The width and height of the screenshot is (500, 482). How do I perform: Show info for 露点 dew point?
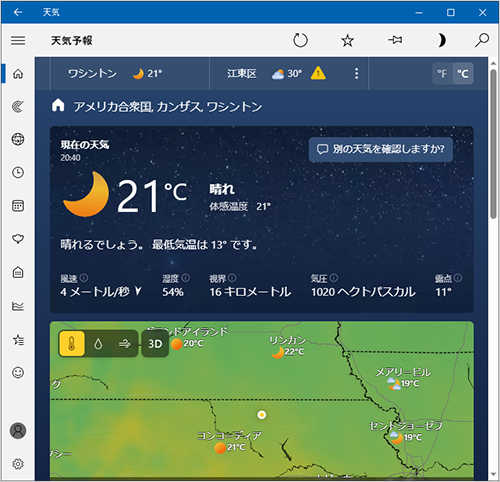click(458, 277)
